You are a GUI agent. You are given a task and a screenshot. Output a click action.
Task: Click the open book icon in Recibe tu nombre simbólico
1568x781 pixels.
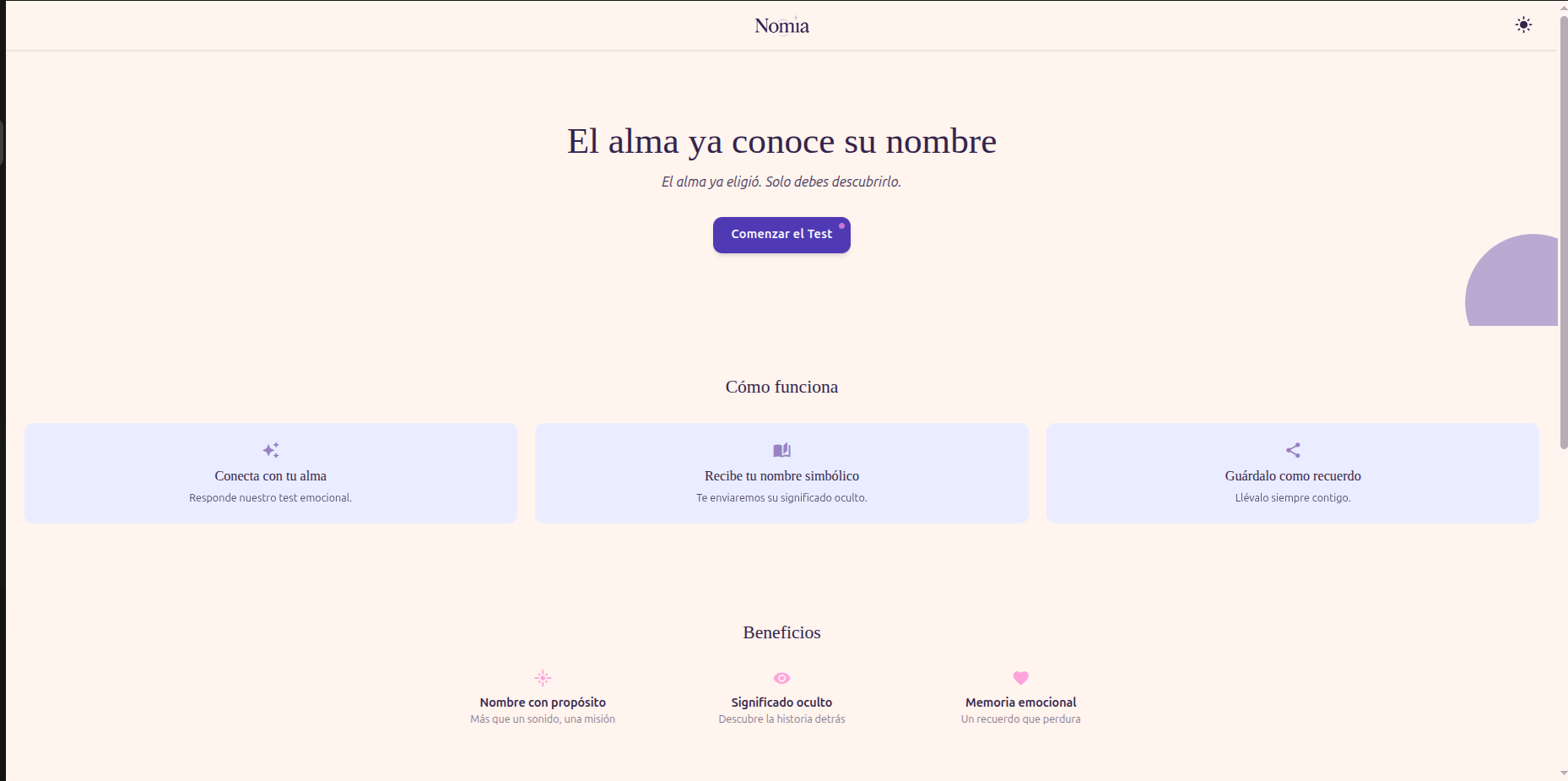click(781, 450)
